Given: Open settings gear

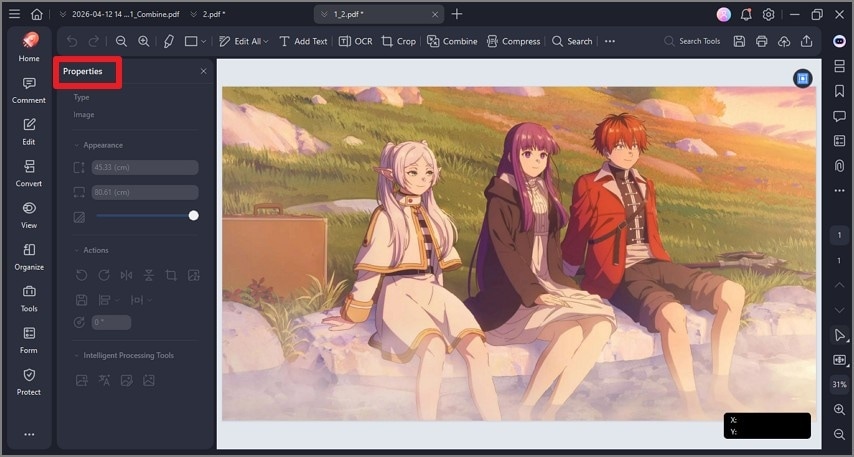Looking at the screenshot, I should click(768, 15).
